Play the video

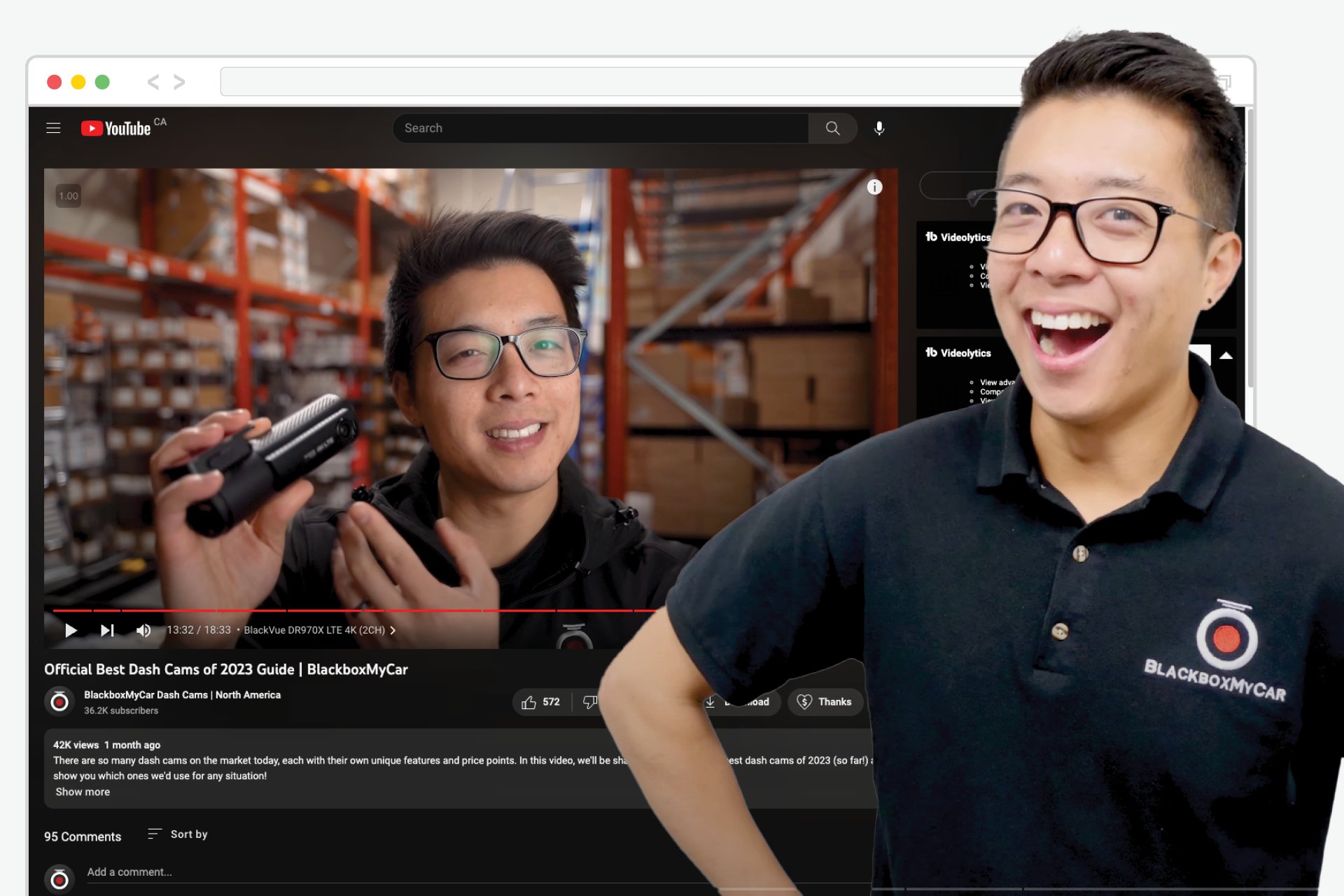click(x=71, y=630)
